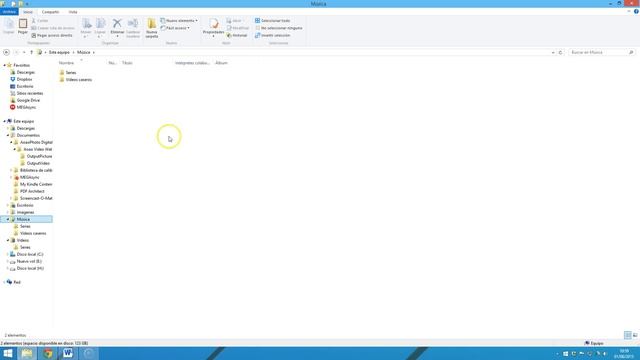Open the Explorer help icon
This screenshot has width=640, height=360.
point(636,11)
